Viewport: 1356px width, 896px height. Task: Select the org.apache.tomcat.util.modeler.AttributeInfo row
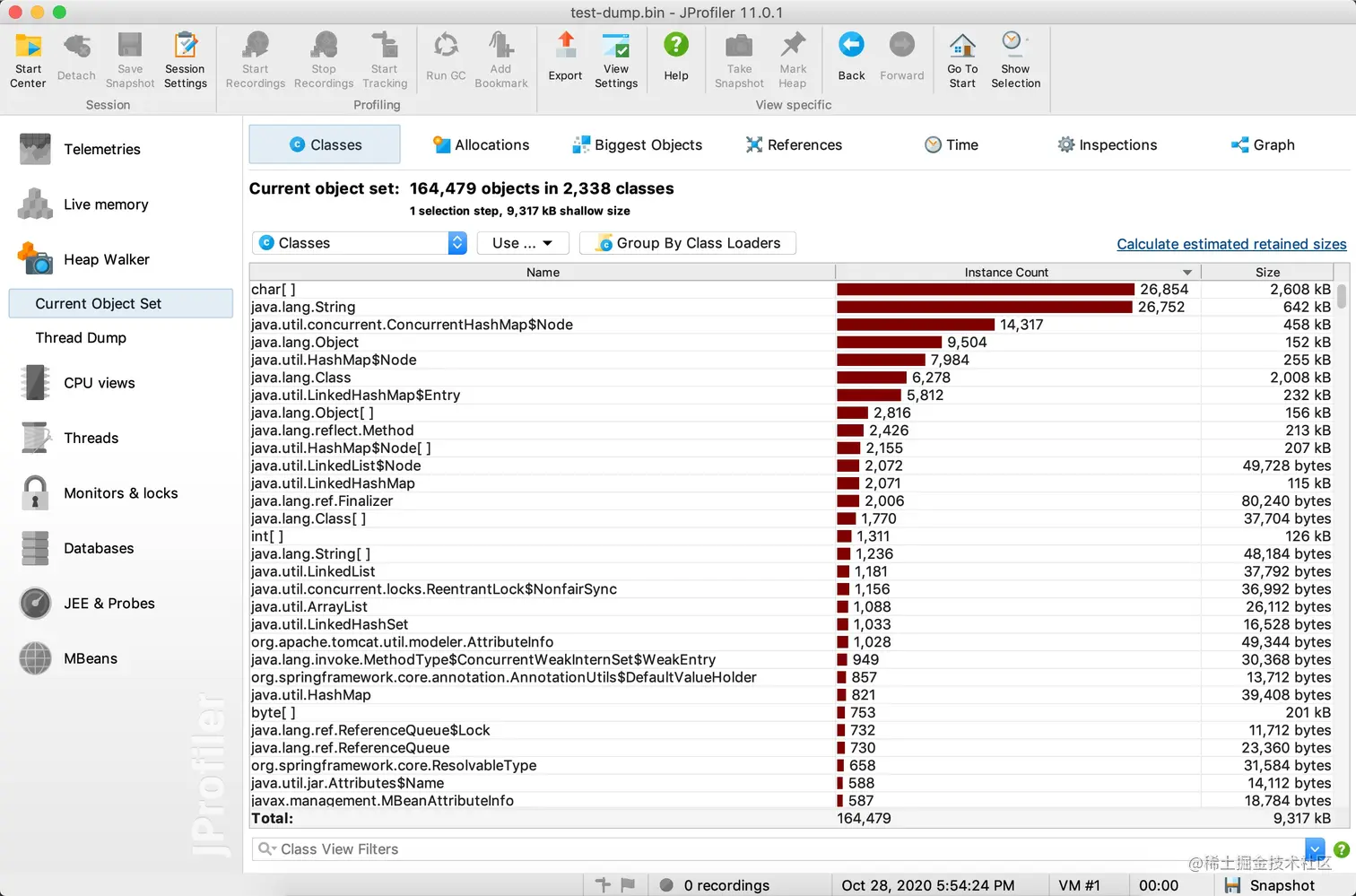coord(792,642)
